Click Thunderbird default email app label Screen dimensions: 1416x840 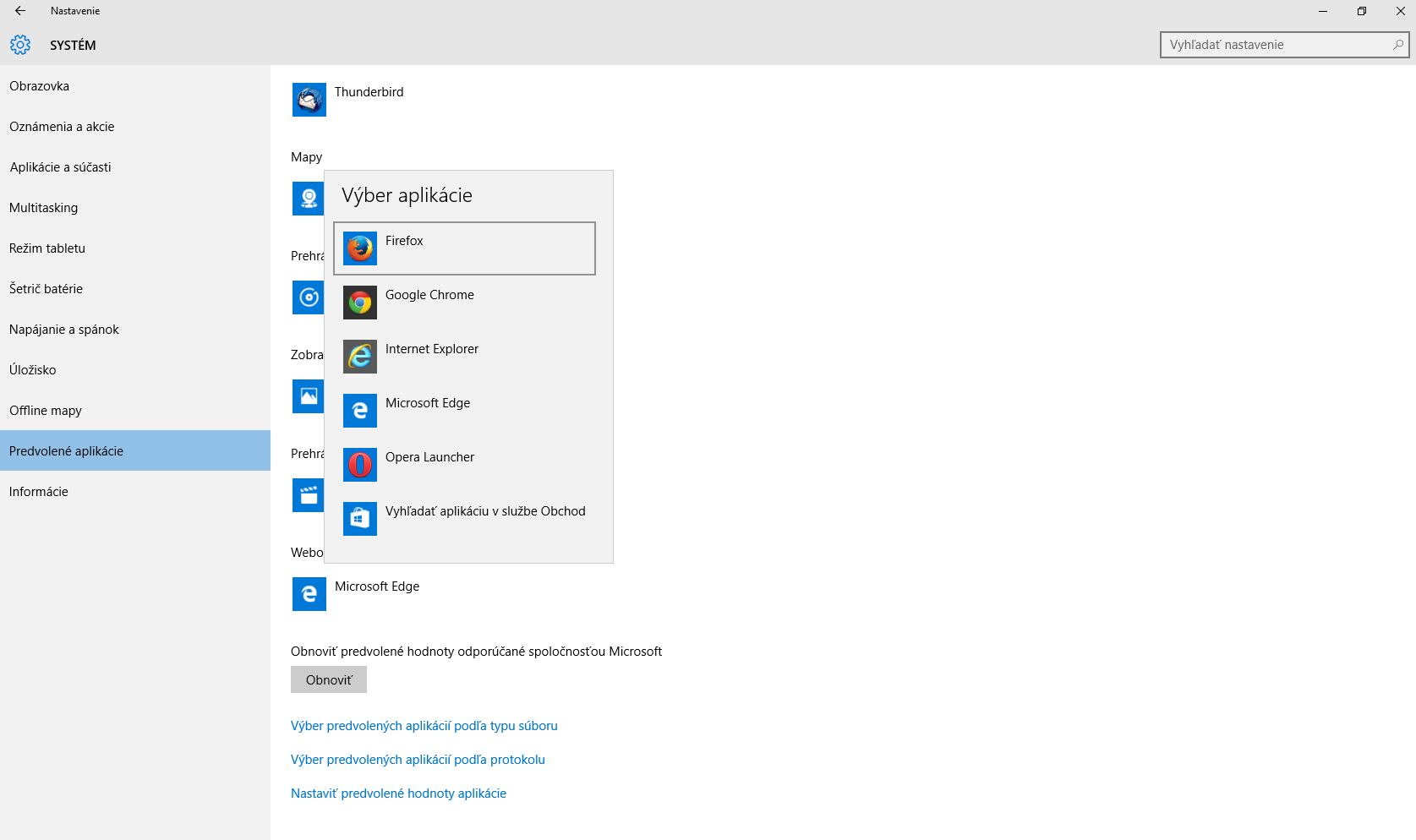click(x=369, y=92)
